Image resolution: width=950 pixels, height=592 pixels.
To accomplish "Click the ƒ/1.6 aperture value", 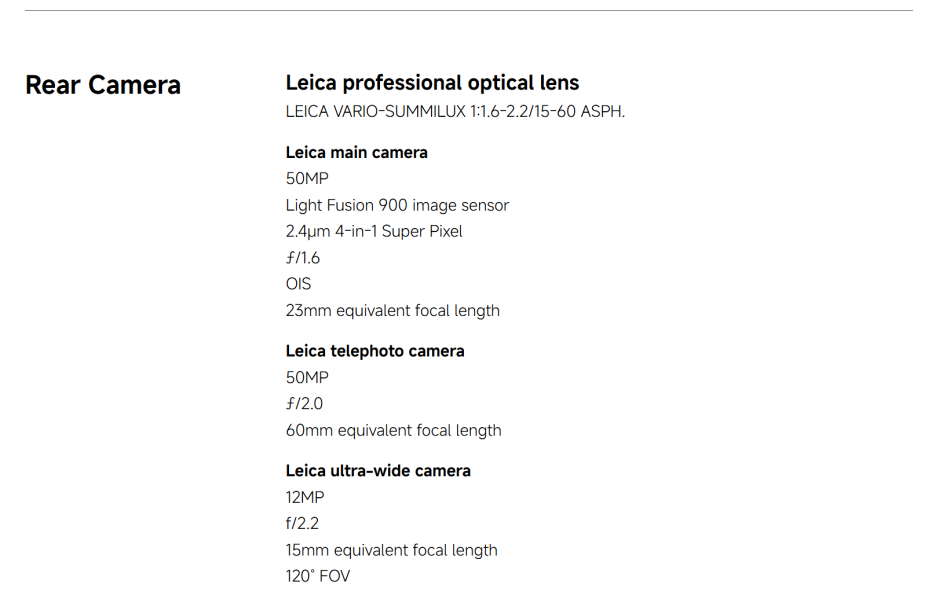I will (303, 258).
